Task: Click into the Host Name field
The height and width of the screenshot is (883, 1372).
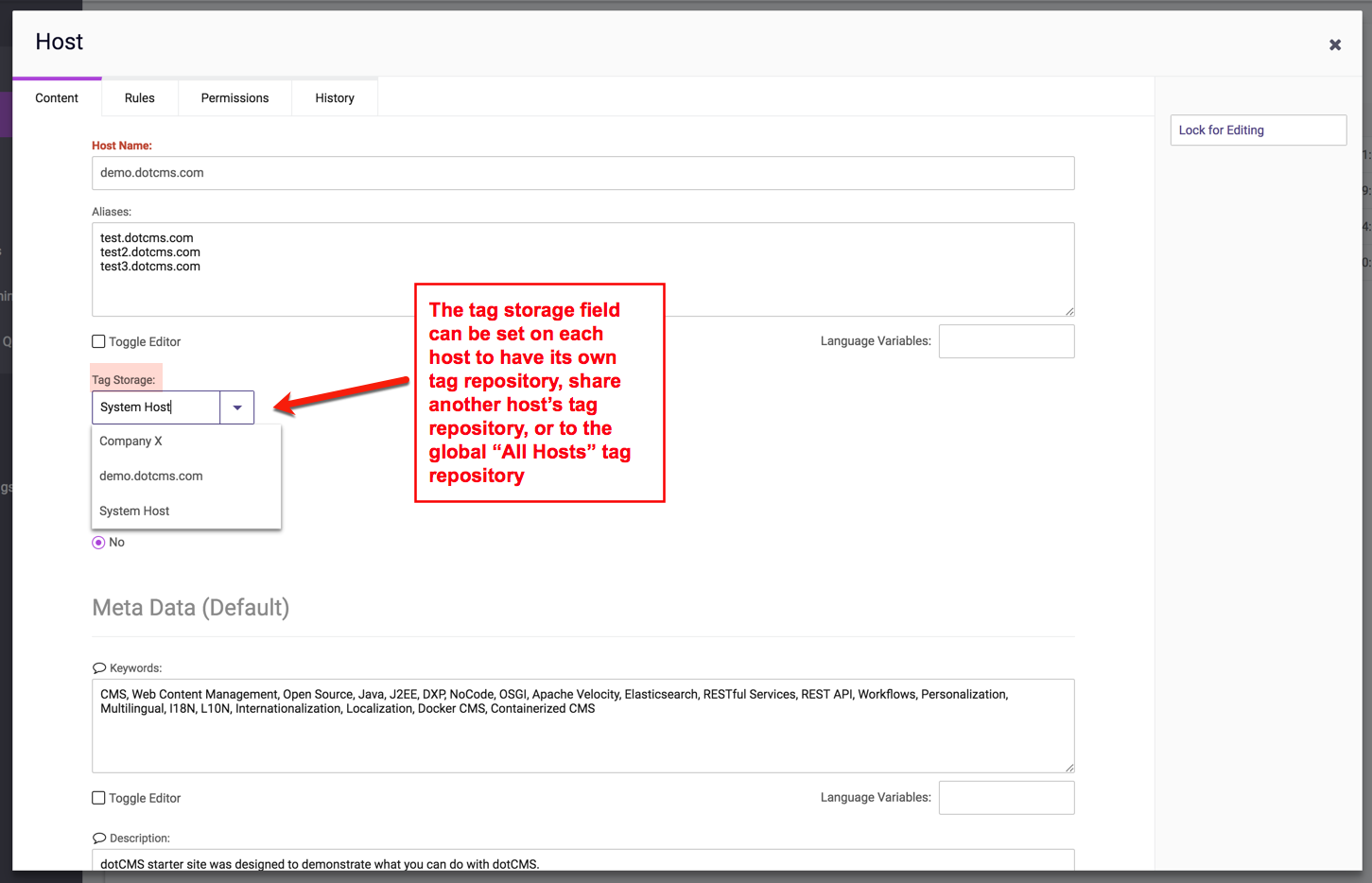Action: point(582,173)
